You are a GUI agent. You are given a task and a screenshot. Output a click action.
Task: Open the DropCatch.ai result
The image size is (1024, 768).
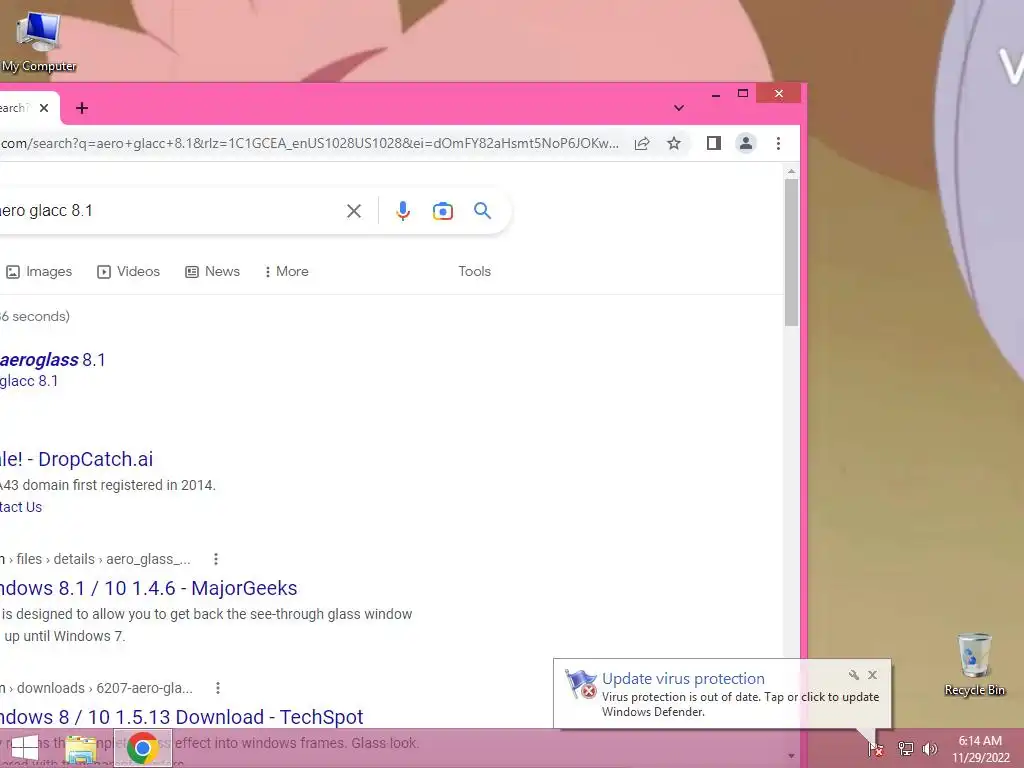[76, 459]
